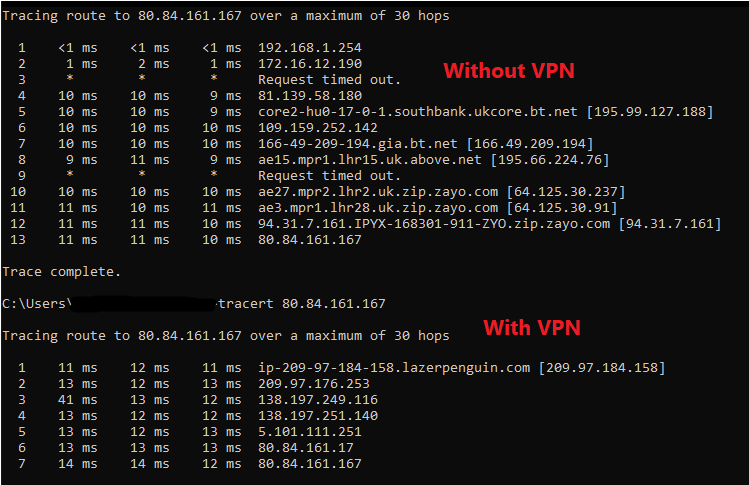Image resolution: width=749 pixels, height=485 pixels.
Task: Click the IP address 5.101.111.251
Action: click(310, 432)
